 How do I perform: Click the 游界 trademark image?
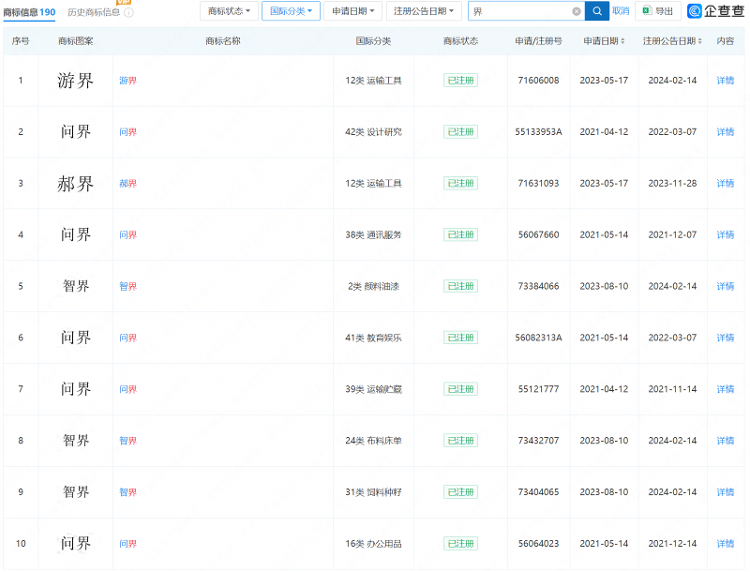click(x=75, y=80)
